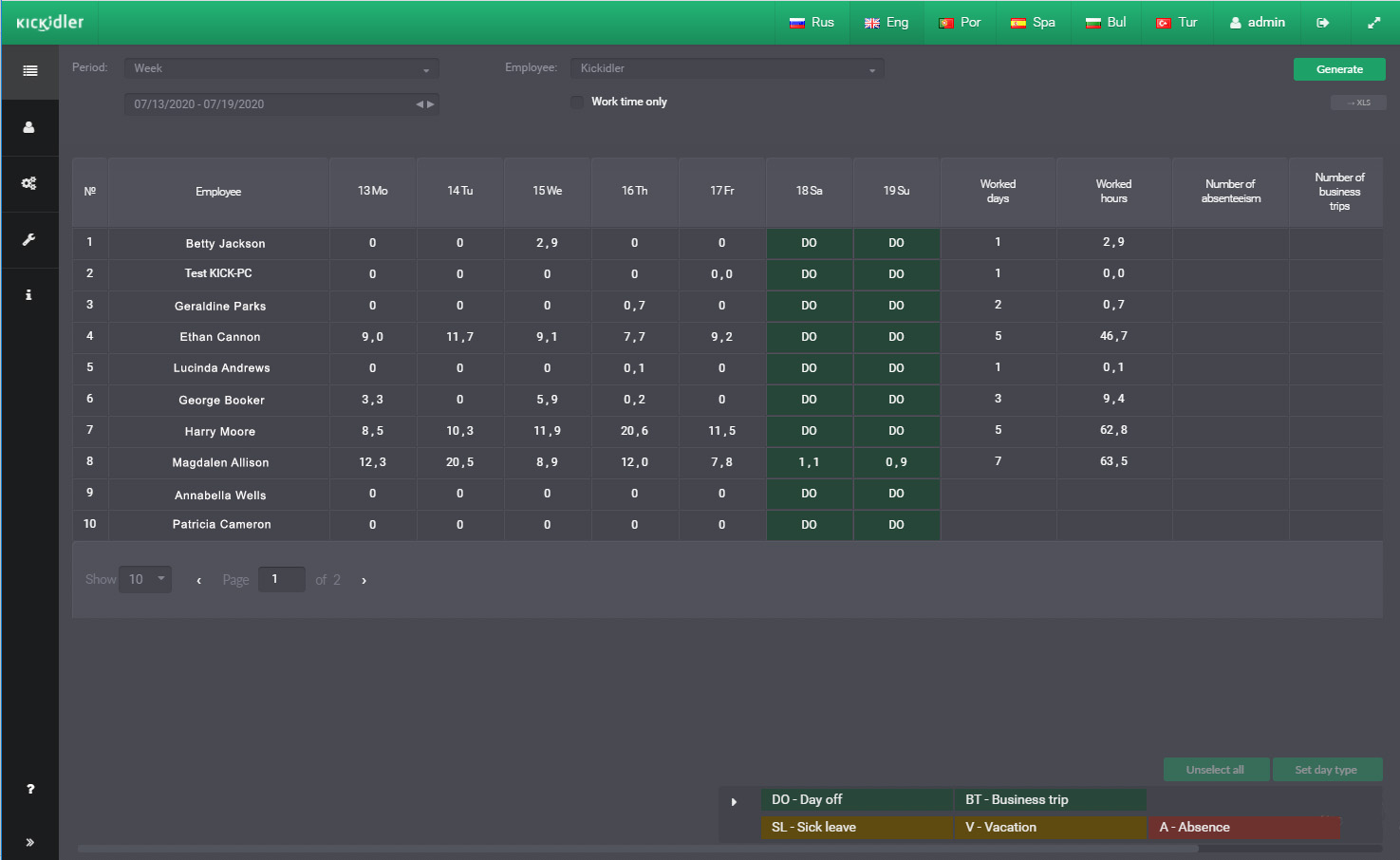Viewport: 1400px width, 860px height.
Task: Open the Period Week dropdown
Action: [281, 68]
